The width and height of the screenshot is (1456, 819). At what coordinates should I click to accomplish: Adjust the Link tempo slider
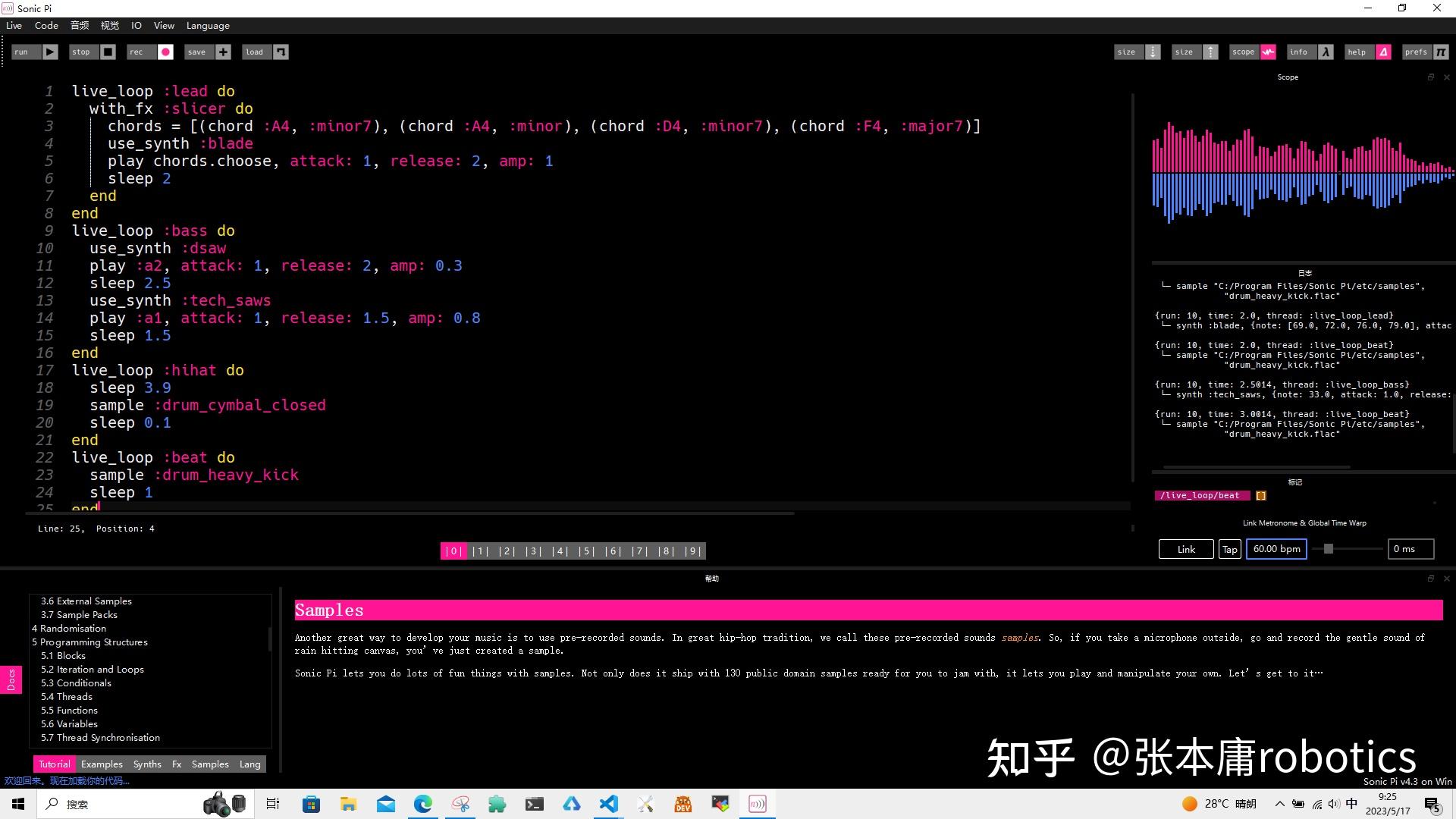pos(1327,548)
